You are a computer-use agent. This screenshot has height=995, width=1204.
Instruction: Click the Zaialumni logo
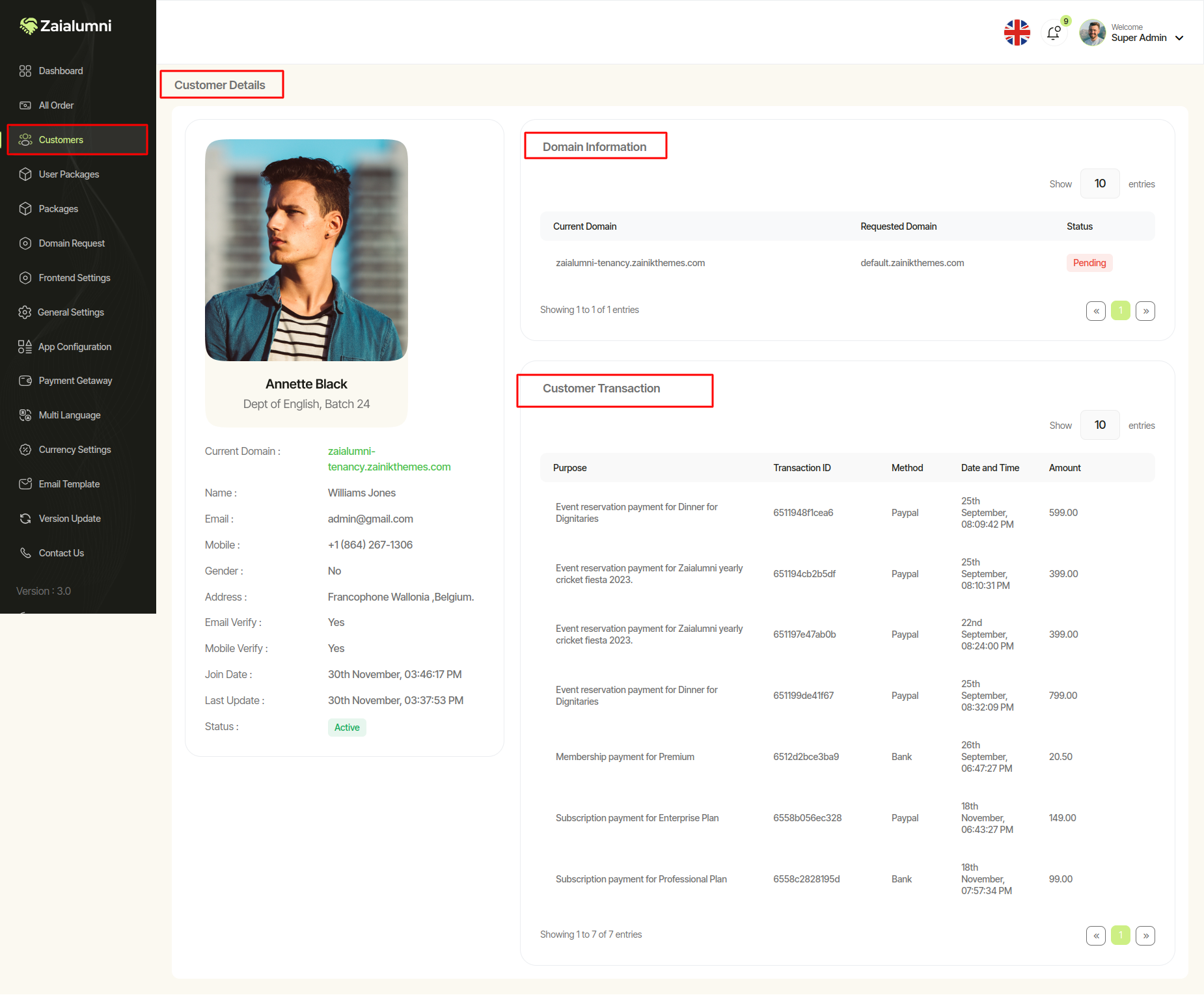click(x=65, y=26)
